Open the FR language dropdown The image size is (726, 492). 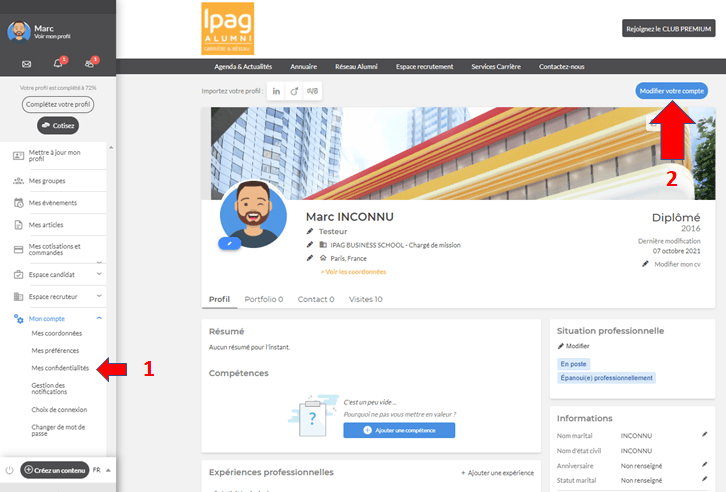pos(102,469)
